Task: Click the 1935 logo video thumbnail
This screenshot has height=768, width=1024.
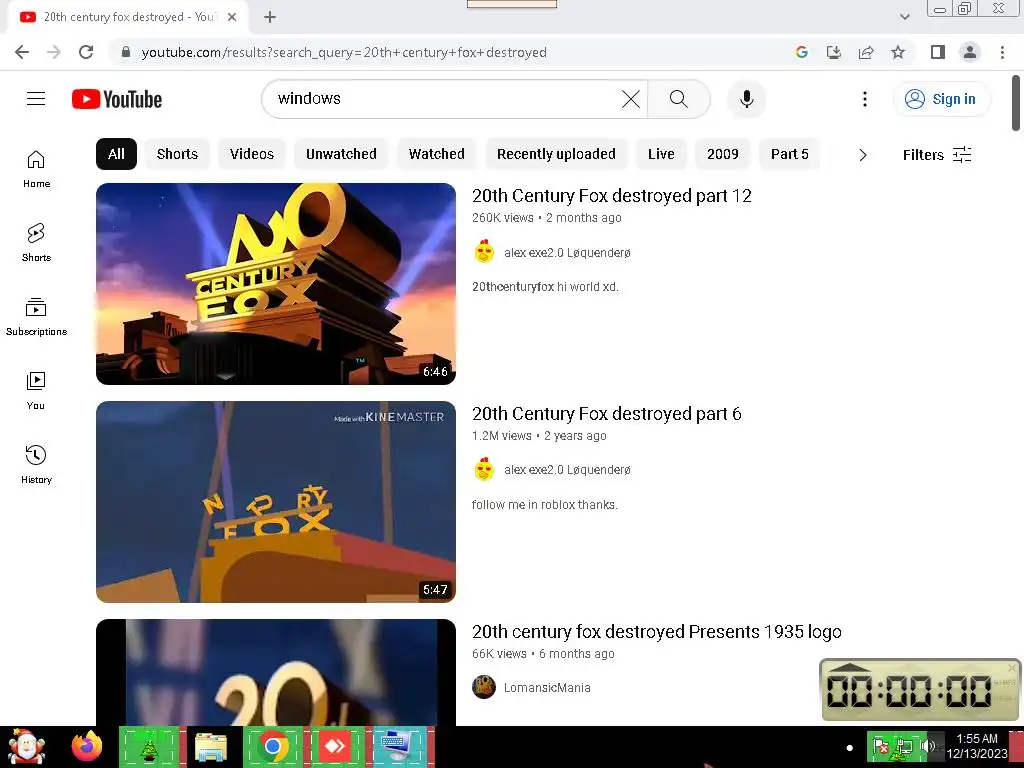Action: click(x=276, y=673)
